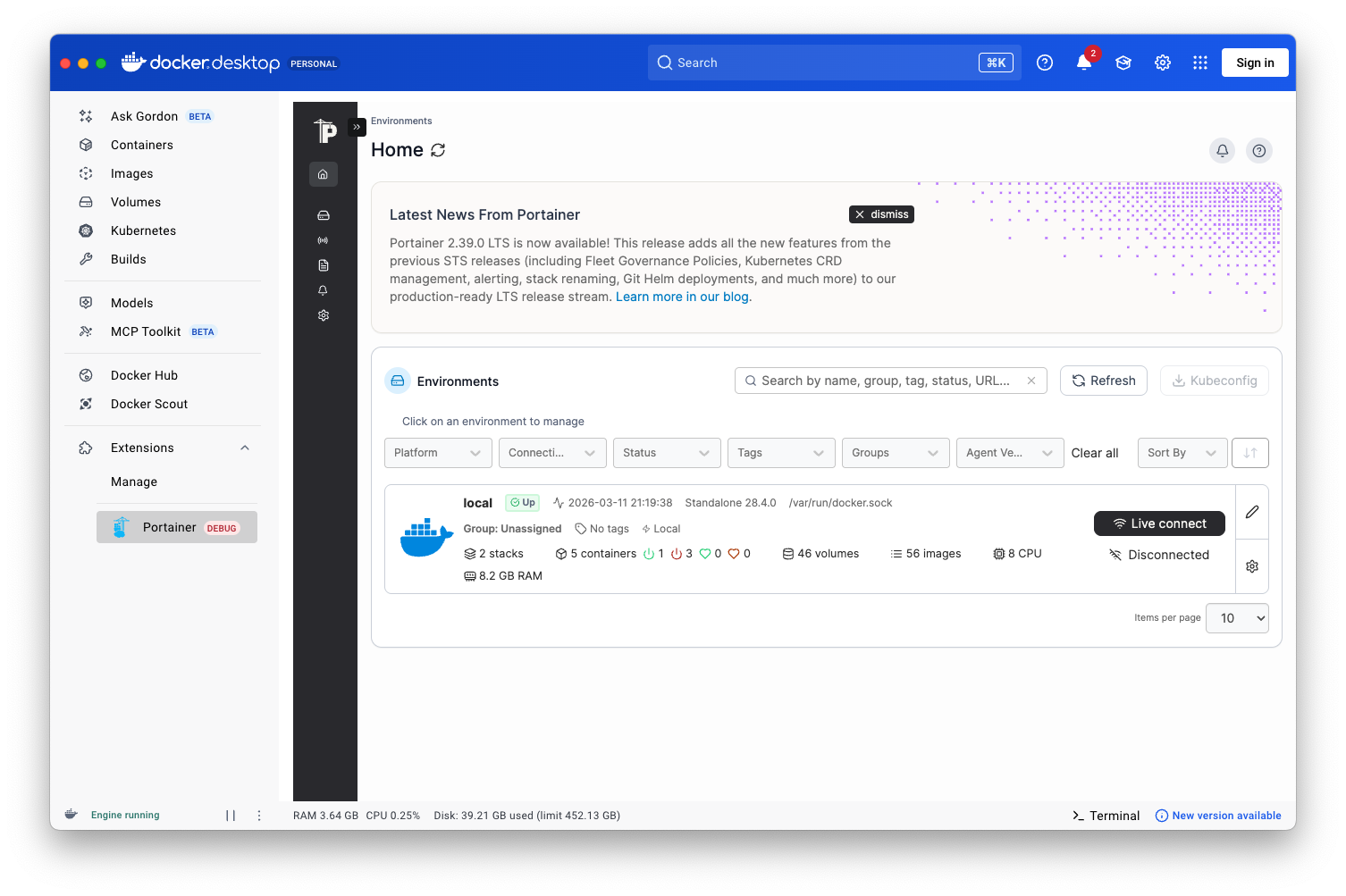This screenshot has width=1346, height=896.
Task: Open the Portainer home sidebar icon
Action: pyautogui.click(x=324, y=174)
